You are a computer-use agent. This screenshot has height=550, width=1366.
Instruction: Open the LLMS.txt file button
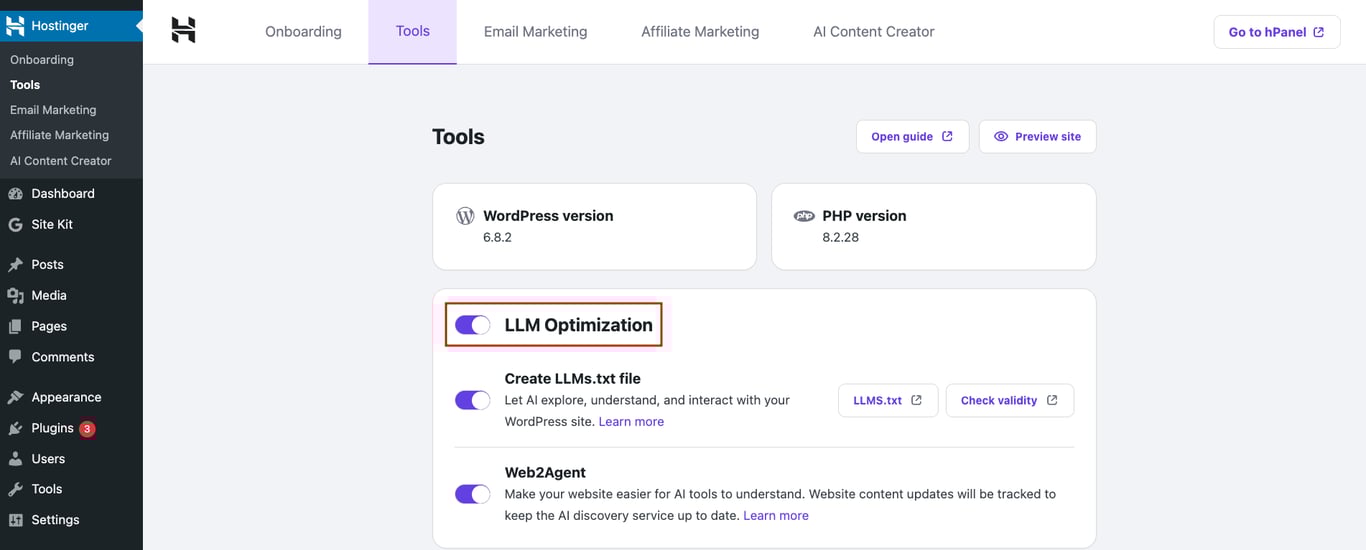(888, 400)
